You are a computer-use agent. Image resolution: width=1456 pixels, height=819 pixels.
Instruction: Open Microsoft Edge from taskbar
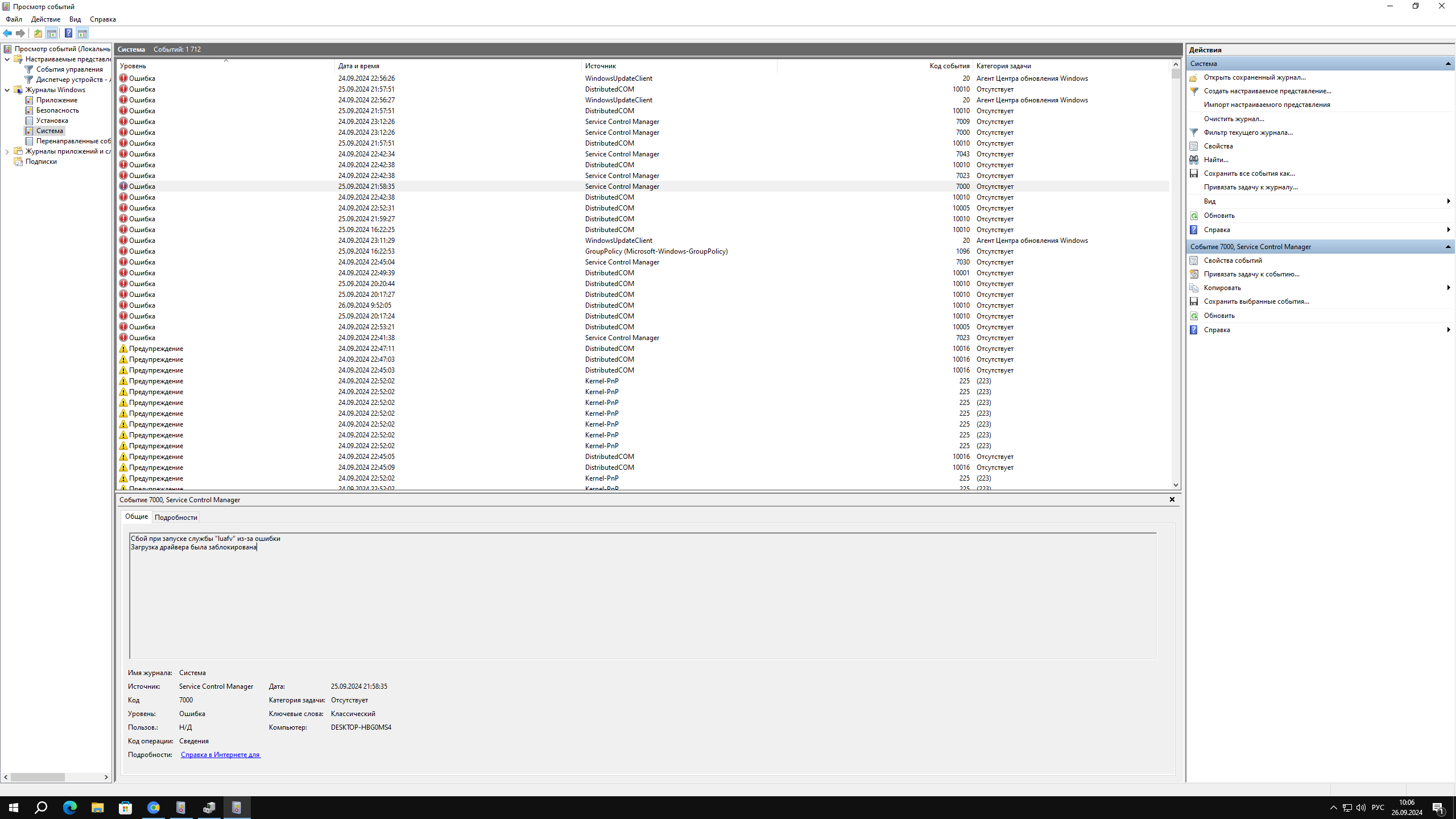[x=69, y=808]
